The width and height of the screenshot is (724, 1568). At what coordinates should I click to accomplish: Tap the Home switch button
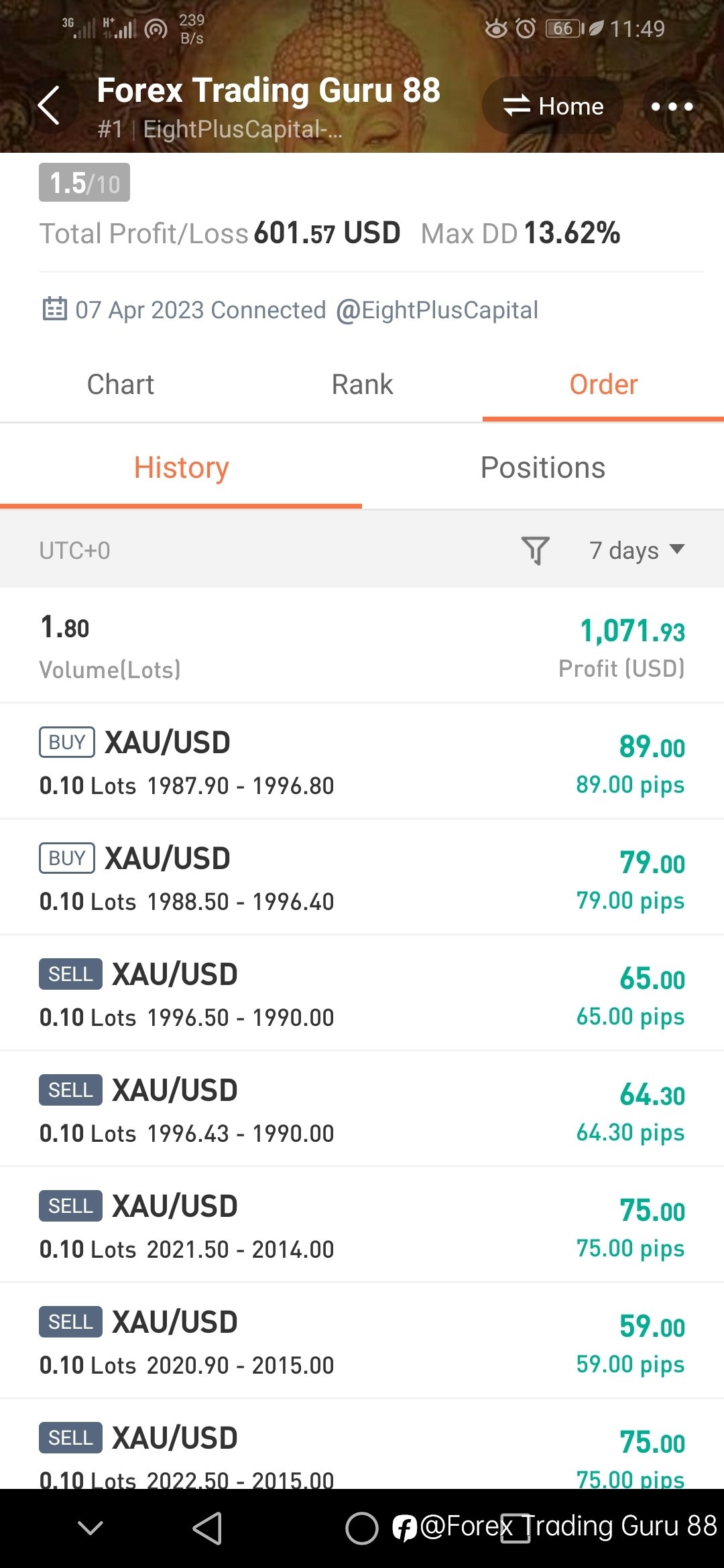coord(553,106)
